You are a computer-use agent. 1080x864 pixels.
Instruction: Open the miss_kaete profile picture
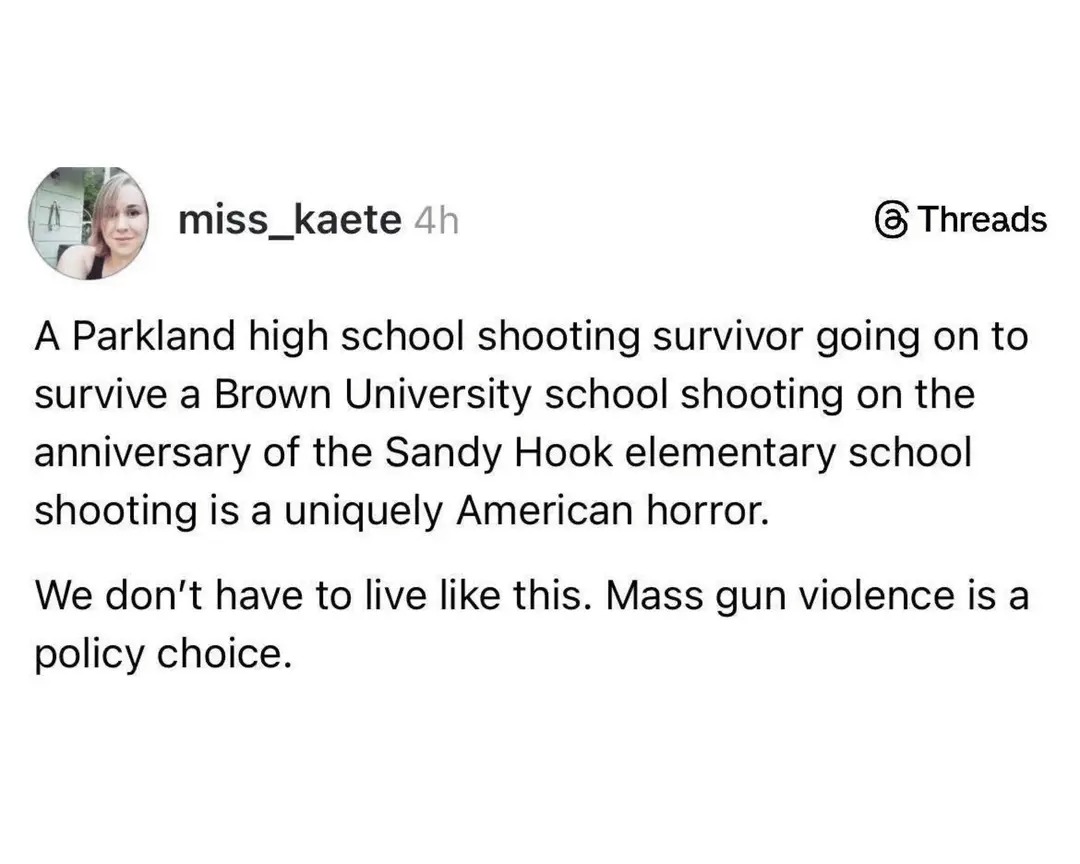point(88,223)
